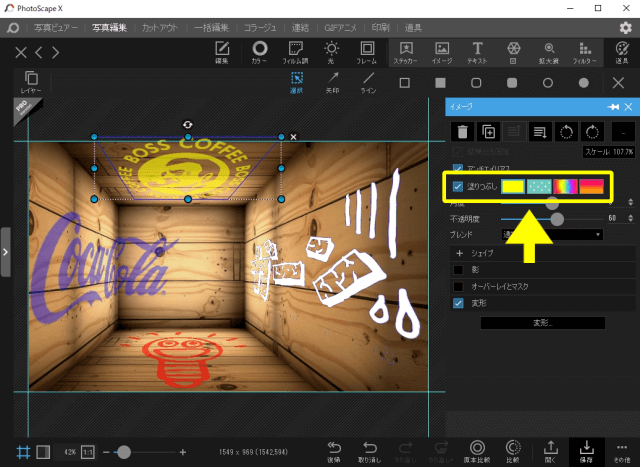Open the カラー color tool
Screen dimensions: 640x467
point(259,53)
